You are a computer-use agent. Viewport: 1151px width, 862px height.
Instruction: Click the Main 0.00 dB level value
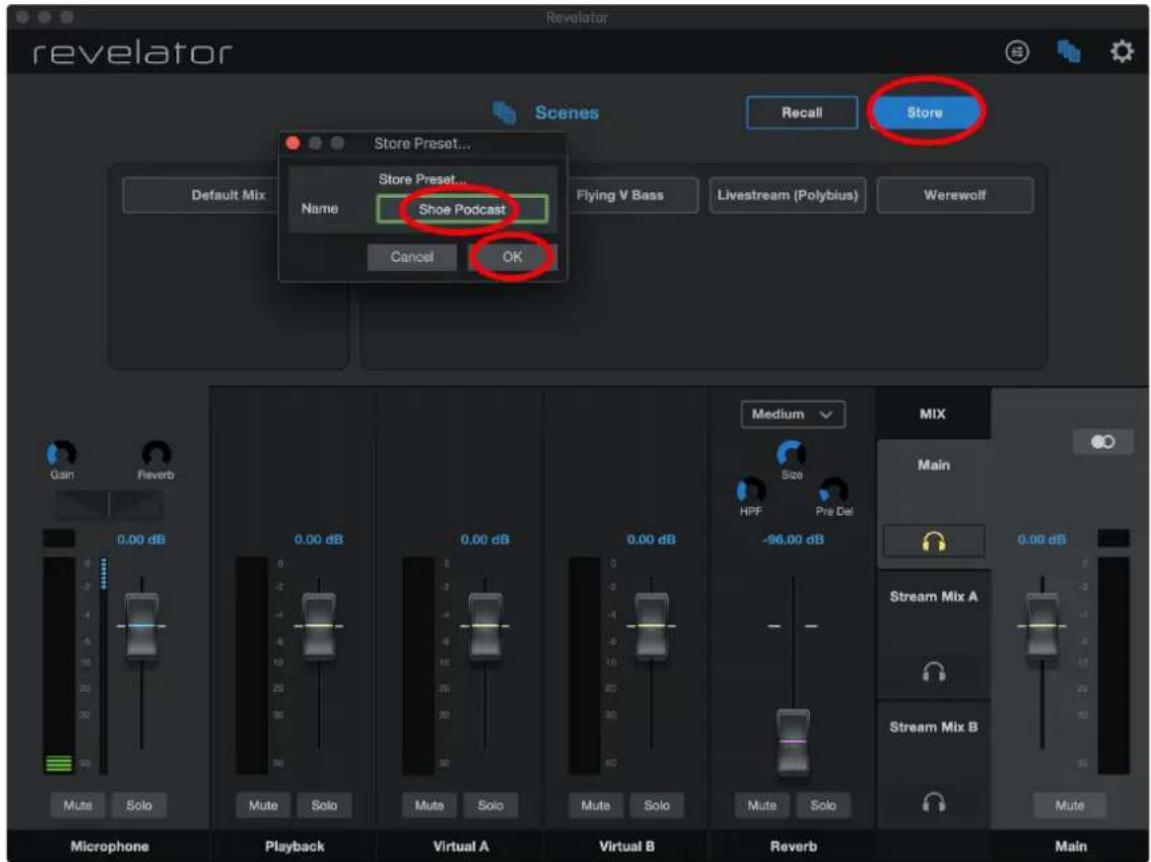tap(1042, 540)
